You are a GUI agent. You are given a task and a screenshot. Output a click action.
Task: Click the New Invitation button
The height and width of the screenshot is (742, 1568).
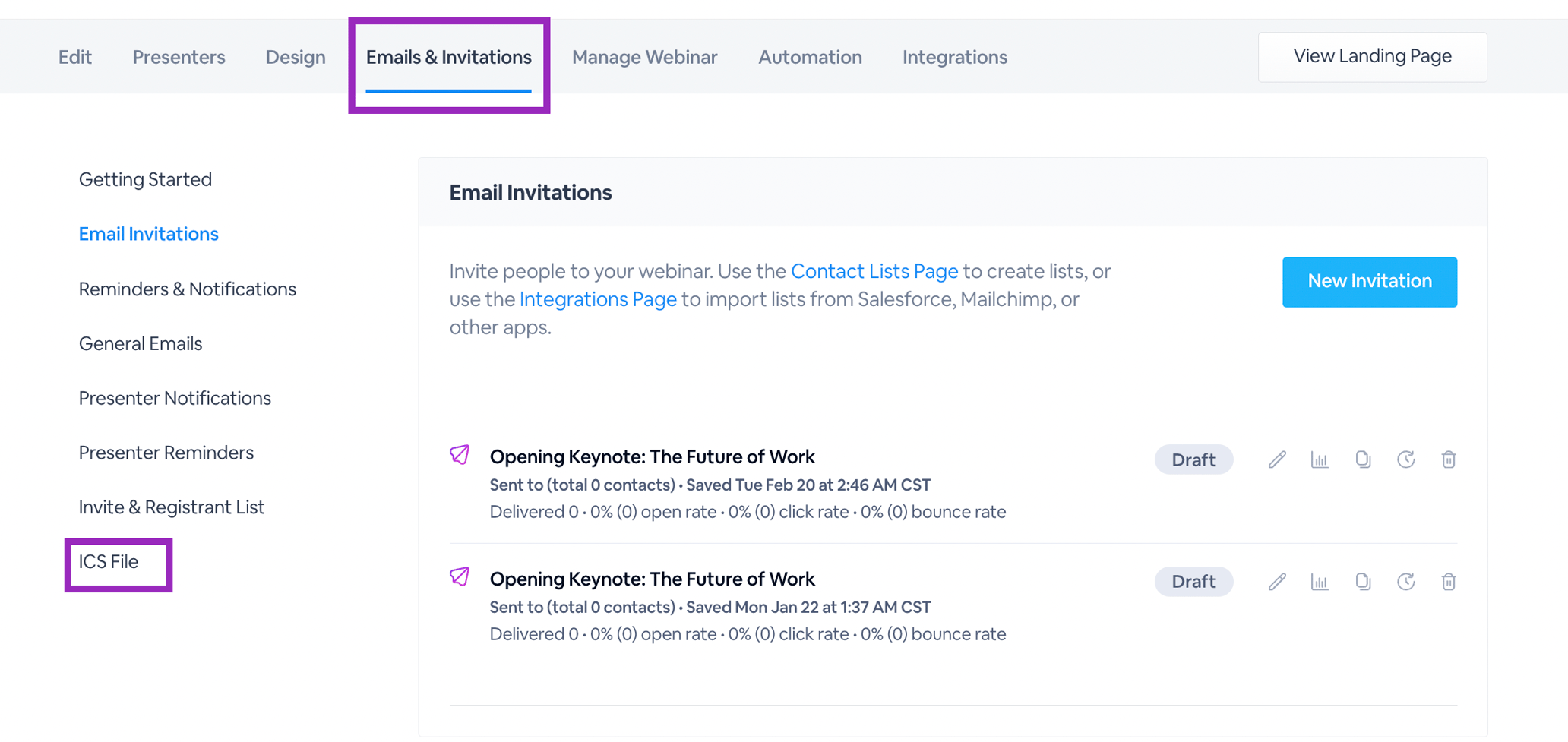[1369, 282]
